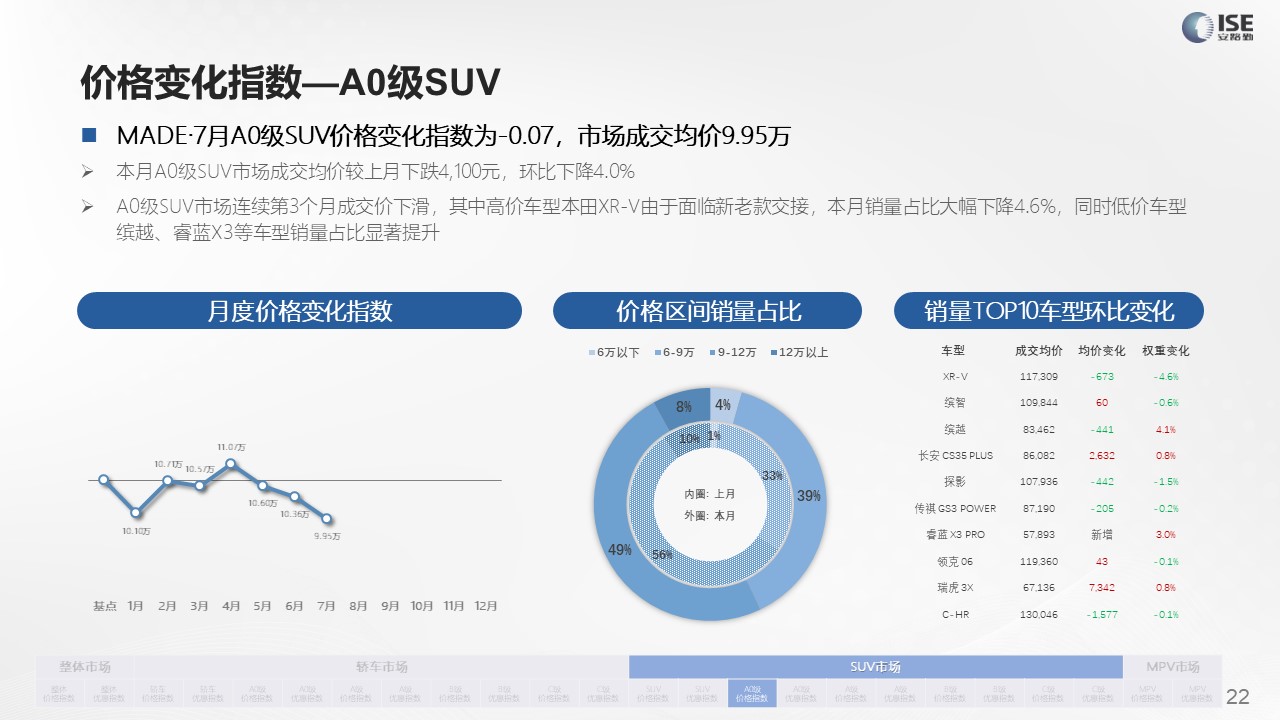Click the 4.1% weight change cell
The width and height of the screenshot is (1280, 720).
(1166, 430)
